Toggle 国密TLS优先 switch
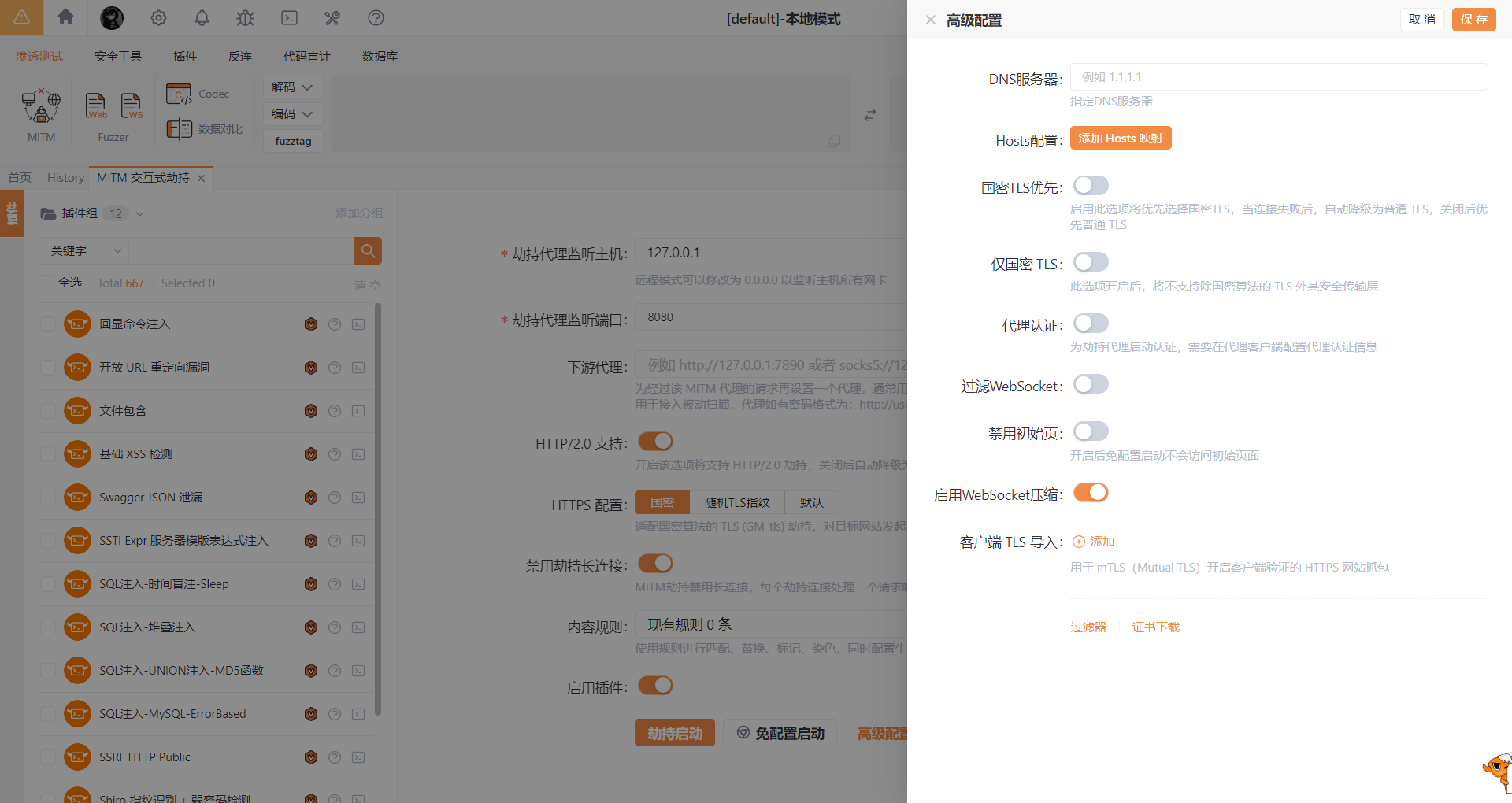1512x803 pixels. [1091, 186]
